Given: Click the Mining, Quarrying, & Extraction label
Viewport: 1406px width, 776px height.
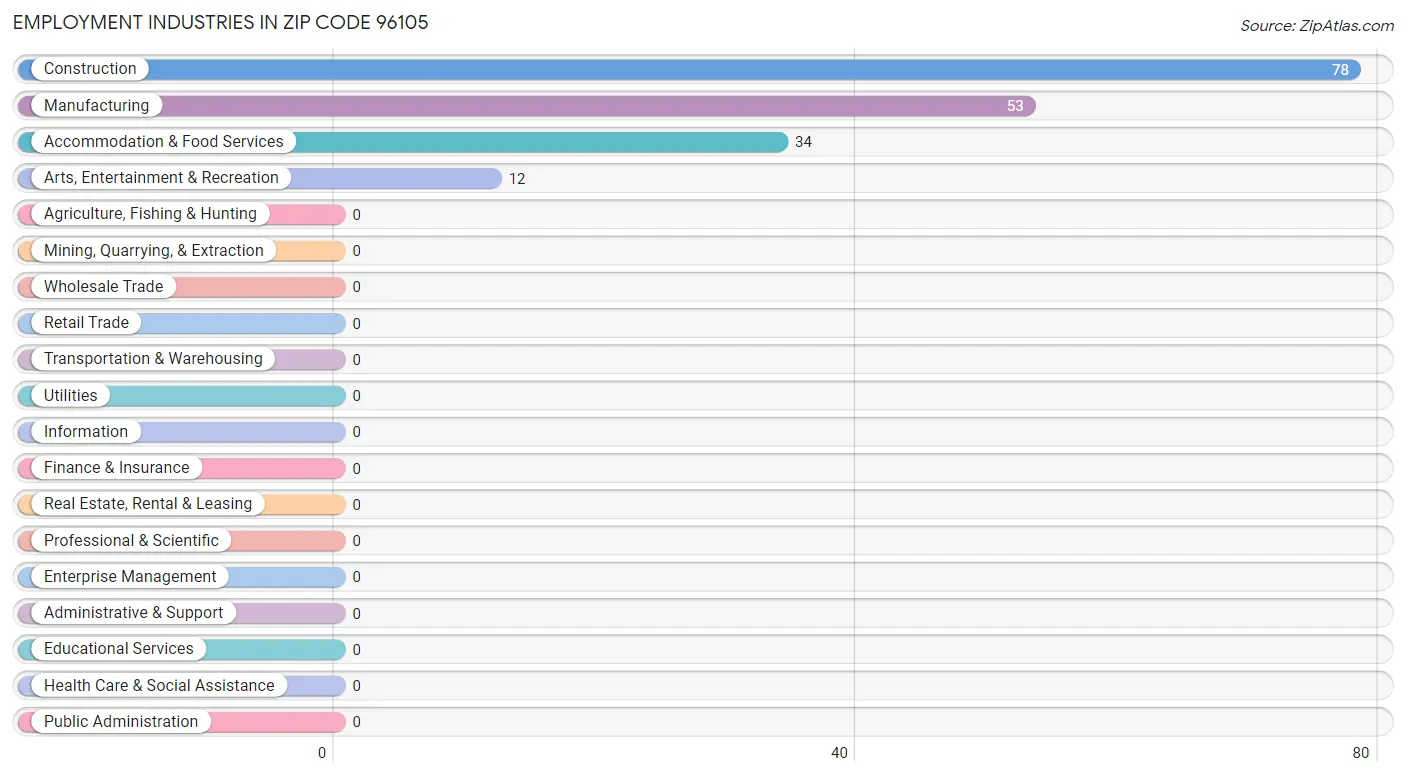Looking at the screenshot, I should [x=154, y=250].
